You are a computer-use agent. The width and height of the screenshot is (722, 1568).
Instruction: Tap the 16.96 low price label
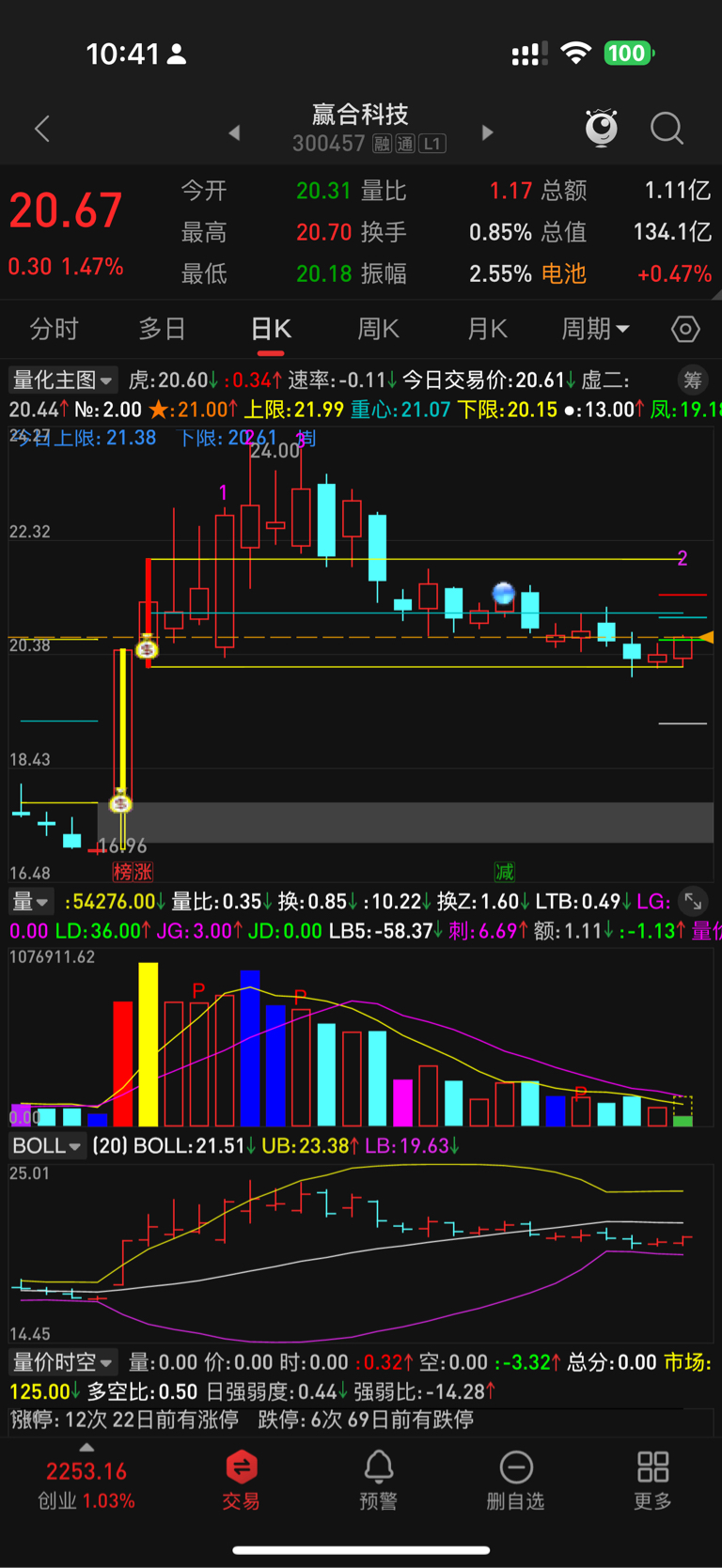(x=123, y=846)
